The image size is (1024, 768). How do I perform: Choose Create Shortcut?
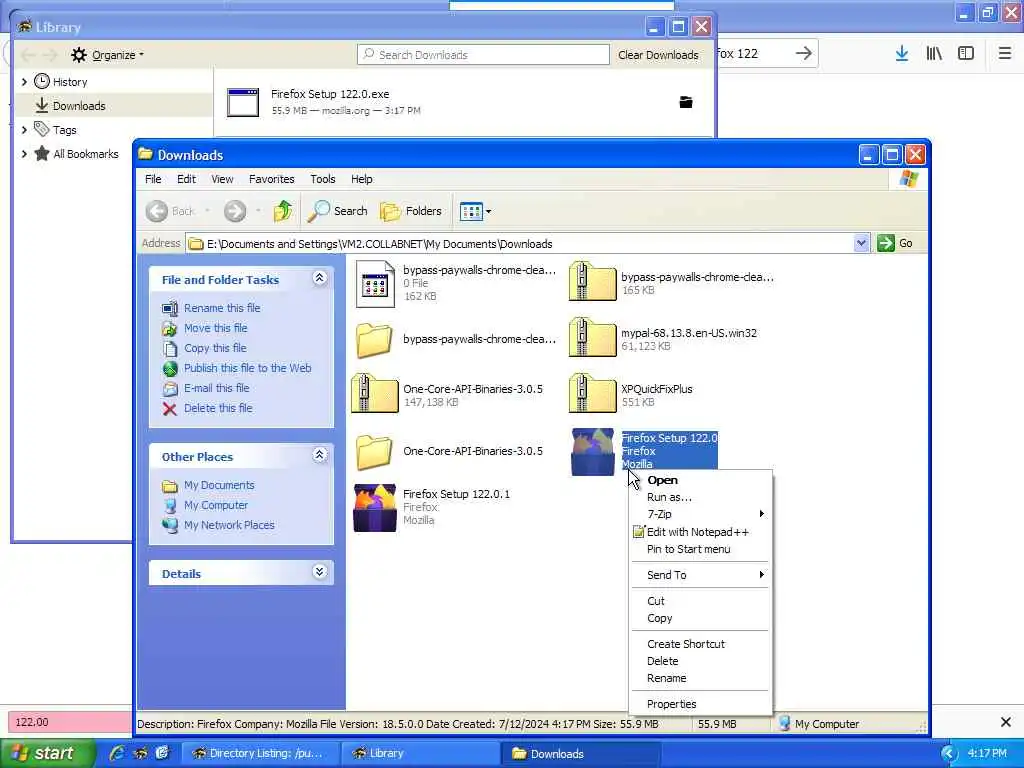[x=686, y=644]
